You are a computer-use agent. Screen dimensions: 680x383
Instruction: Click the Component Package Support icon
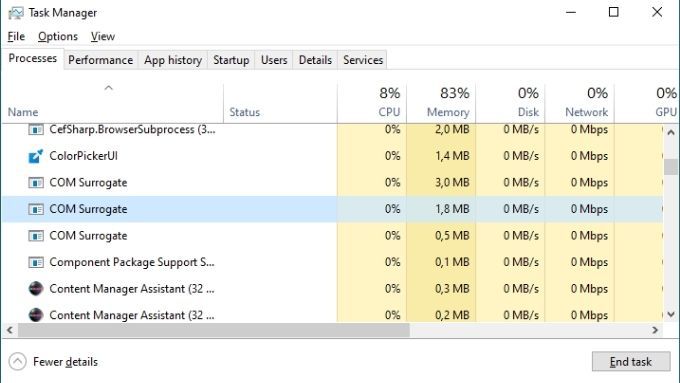pyautogui.click(x=36, y=262)
